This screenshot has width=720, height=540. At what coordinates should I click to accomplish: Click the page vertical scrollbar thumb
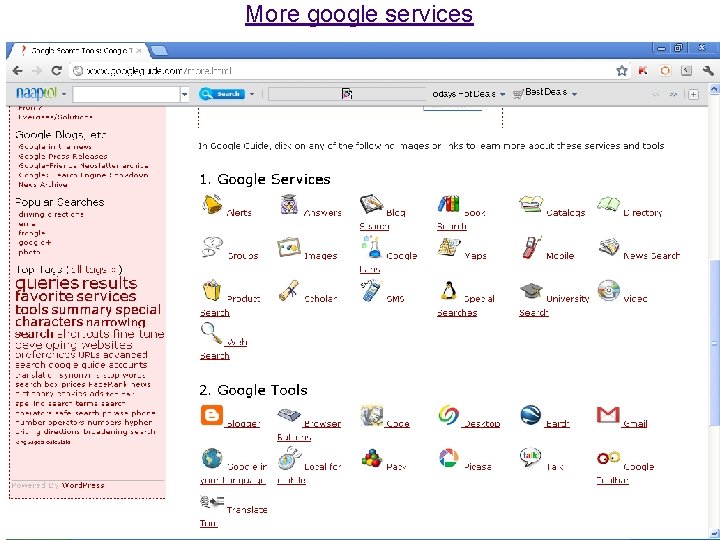714,342
